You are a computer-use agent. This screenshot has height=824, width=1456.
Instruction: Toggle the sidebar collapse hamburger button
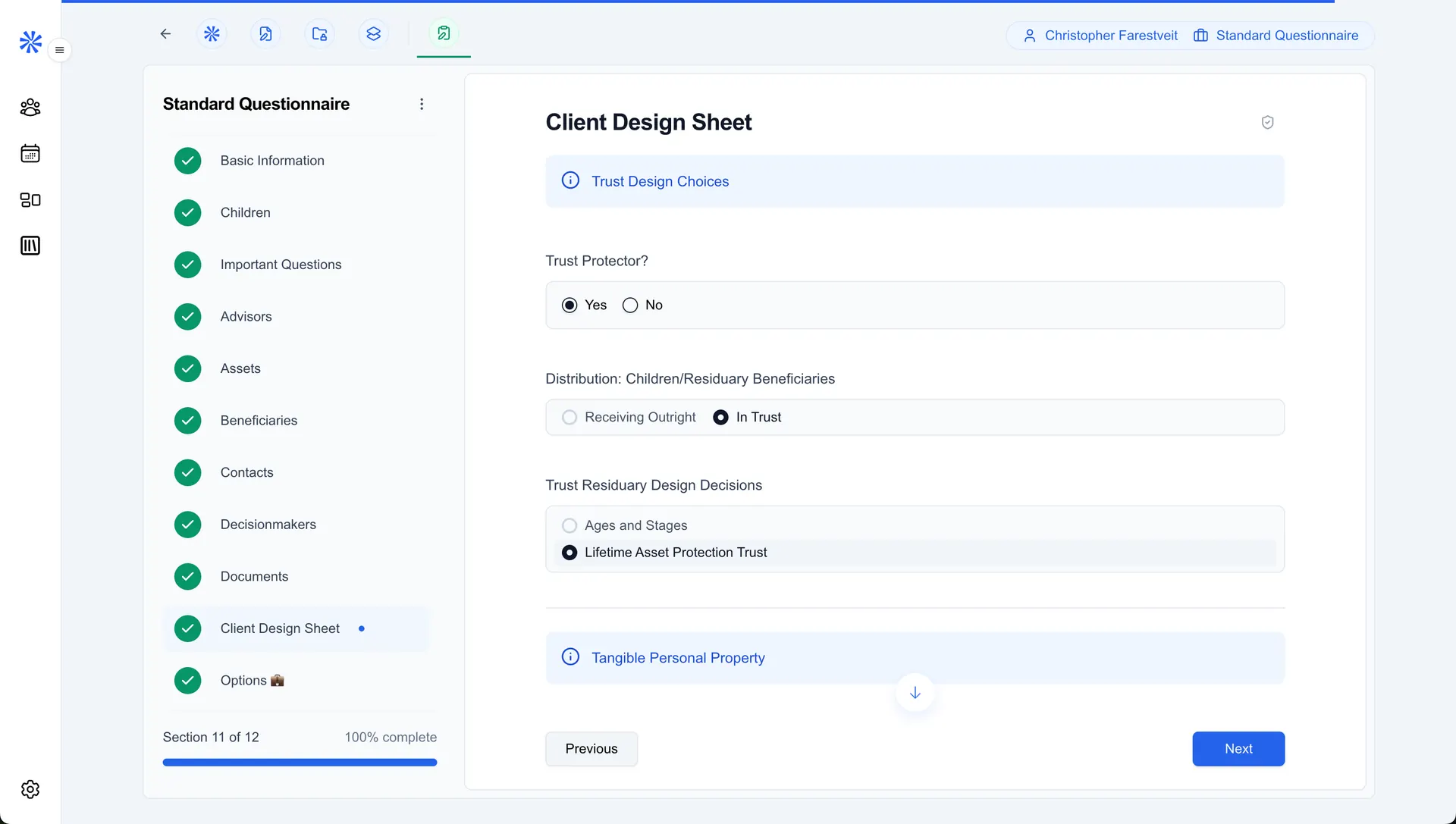click(59, 50)
